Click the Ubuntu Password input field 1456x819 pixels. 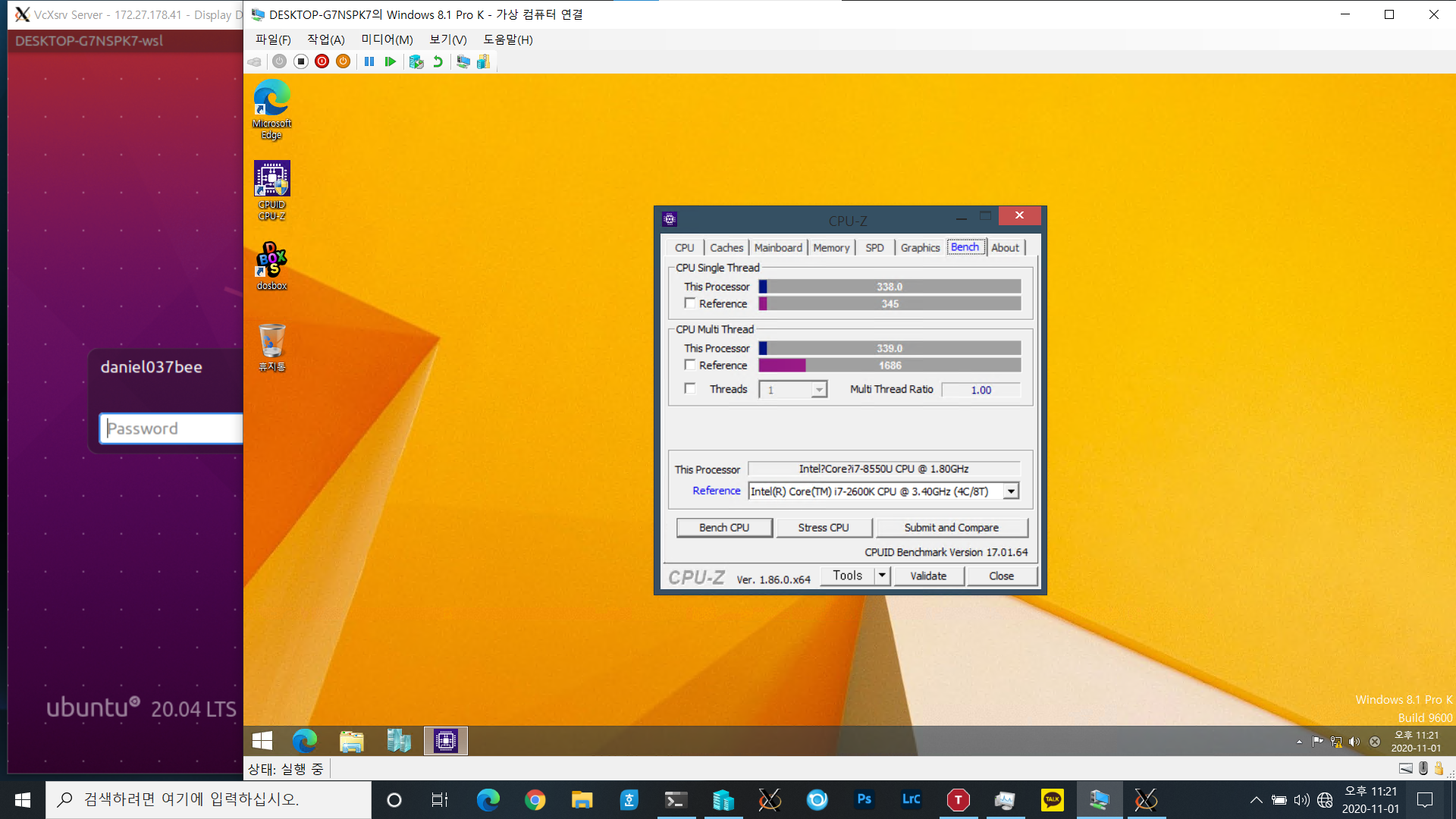(171, 428)
